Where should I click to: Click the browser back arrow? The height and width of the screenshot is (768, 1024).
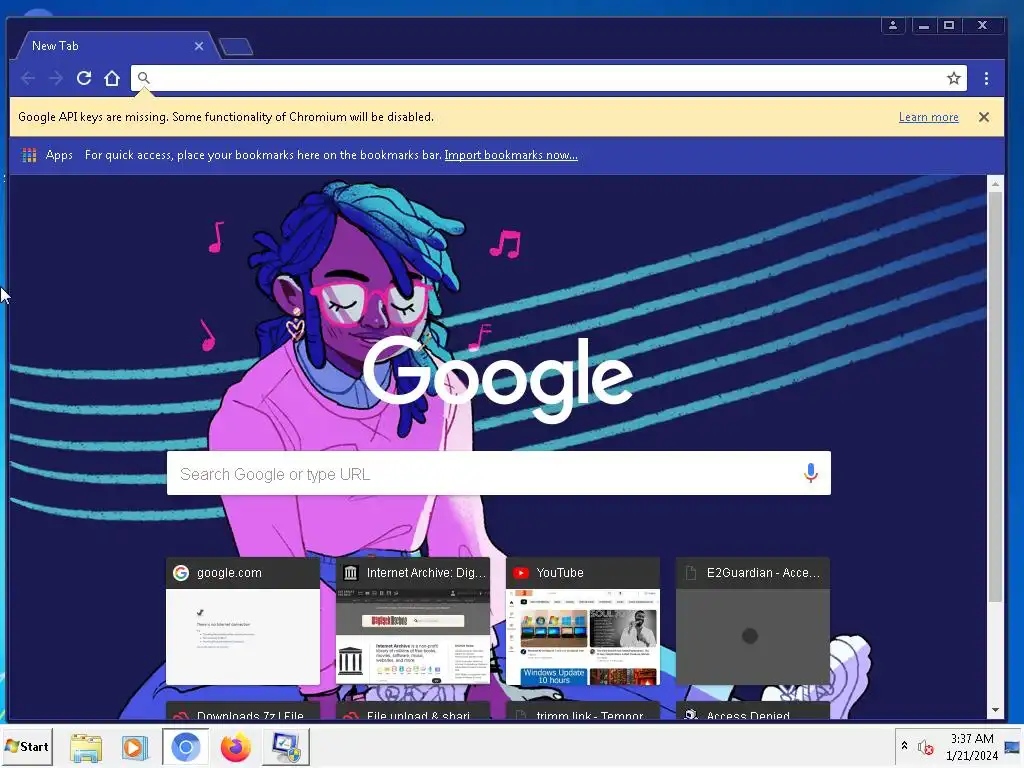(28, 78)
